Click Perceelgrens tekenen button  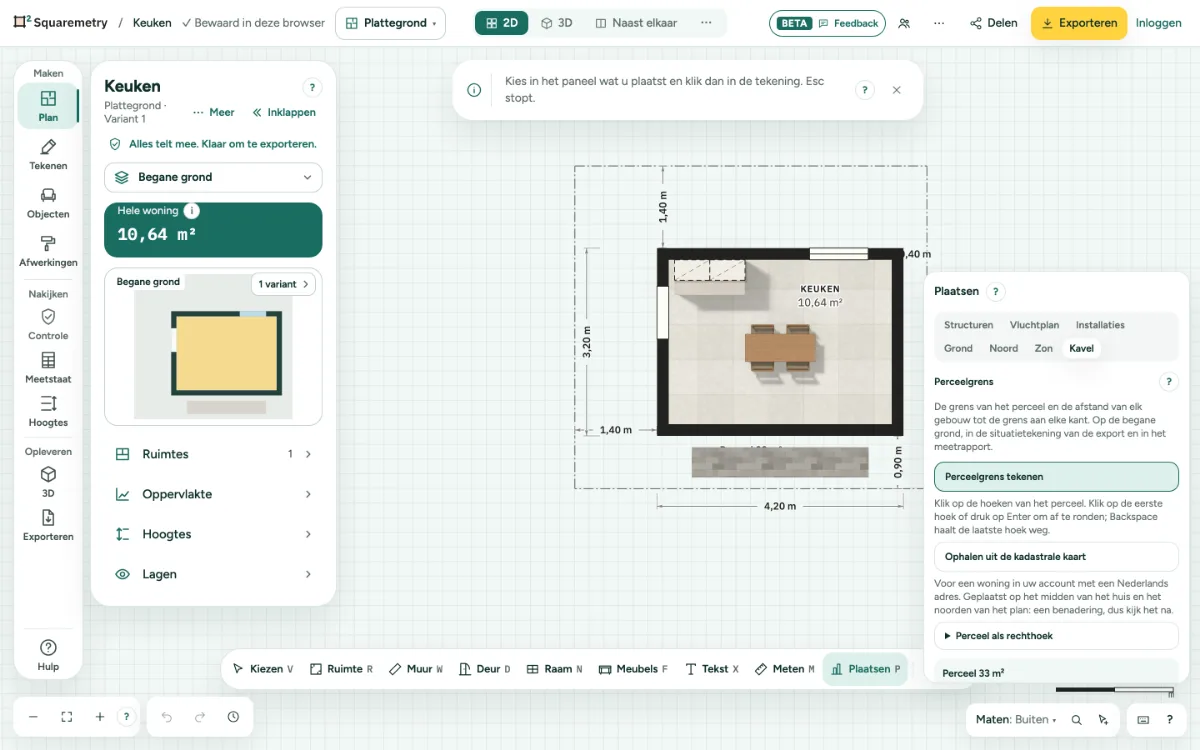coord(1056,477)
